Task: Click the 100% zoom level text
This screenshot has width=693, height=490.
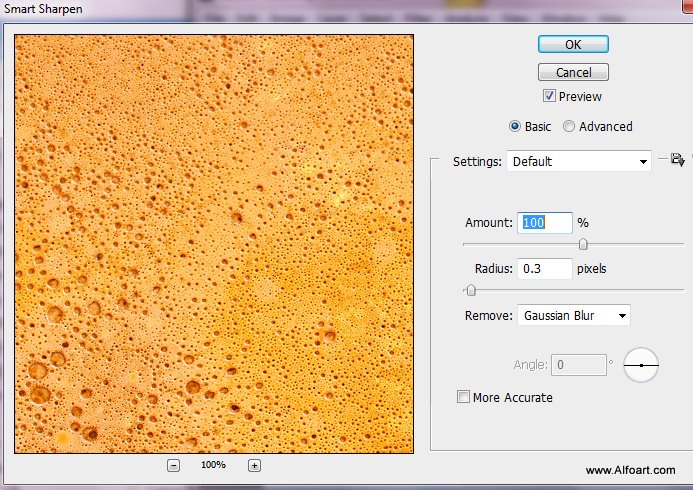Action: point(213,465)
